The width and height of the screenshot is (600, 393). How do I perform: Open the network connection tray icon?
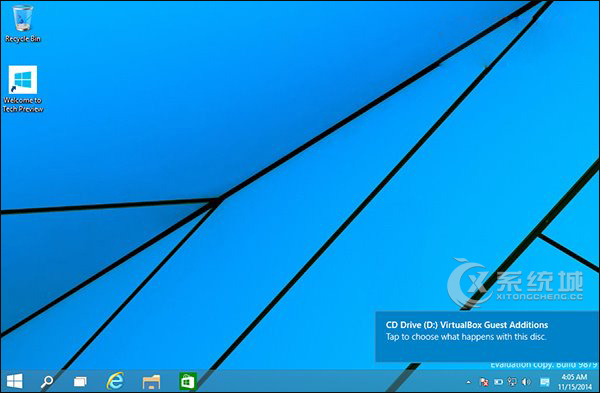click(x=512, y=382)
